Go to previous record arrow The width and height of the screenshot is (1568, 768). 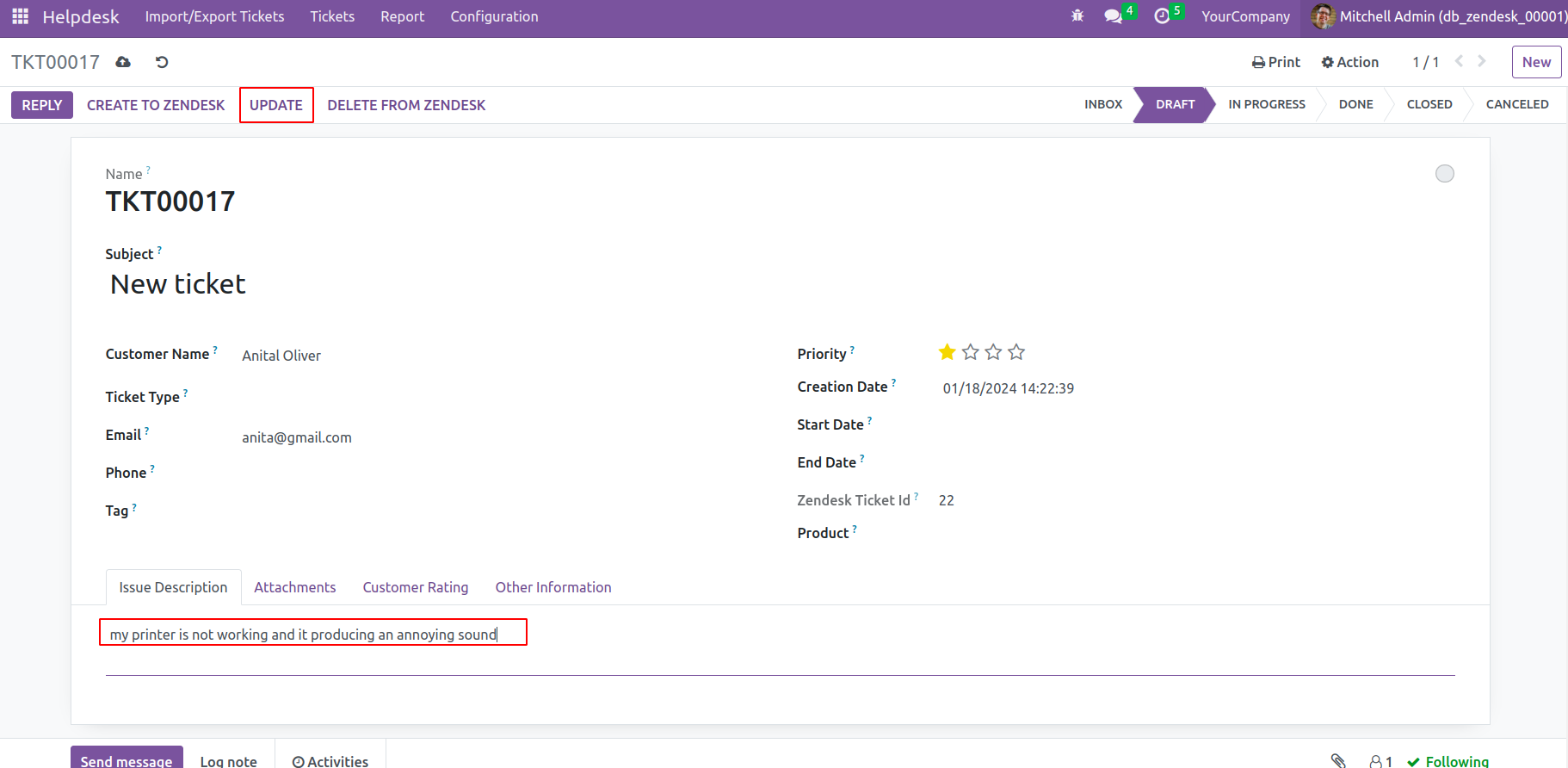click(x=1459, y=61)
